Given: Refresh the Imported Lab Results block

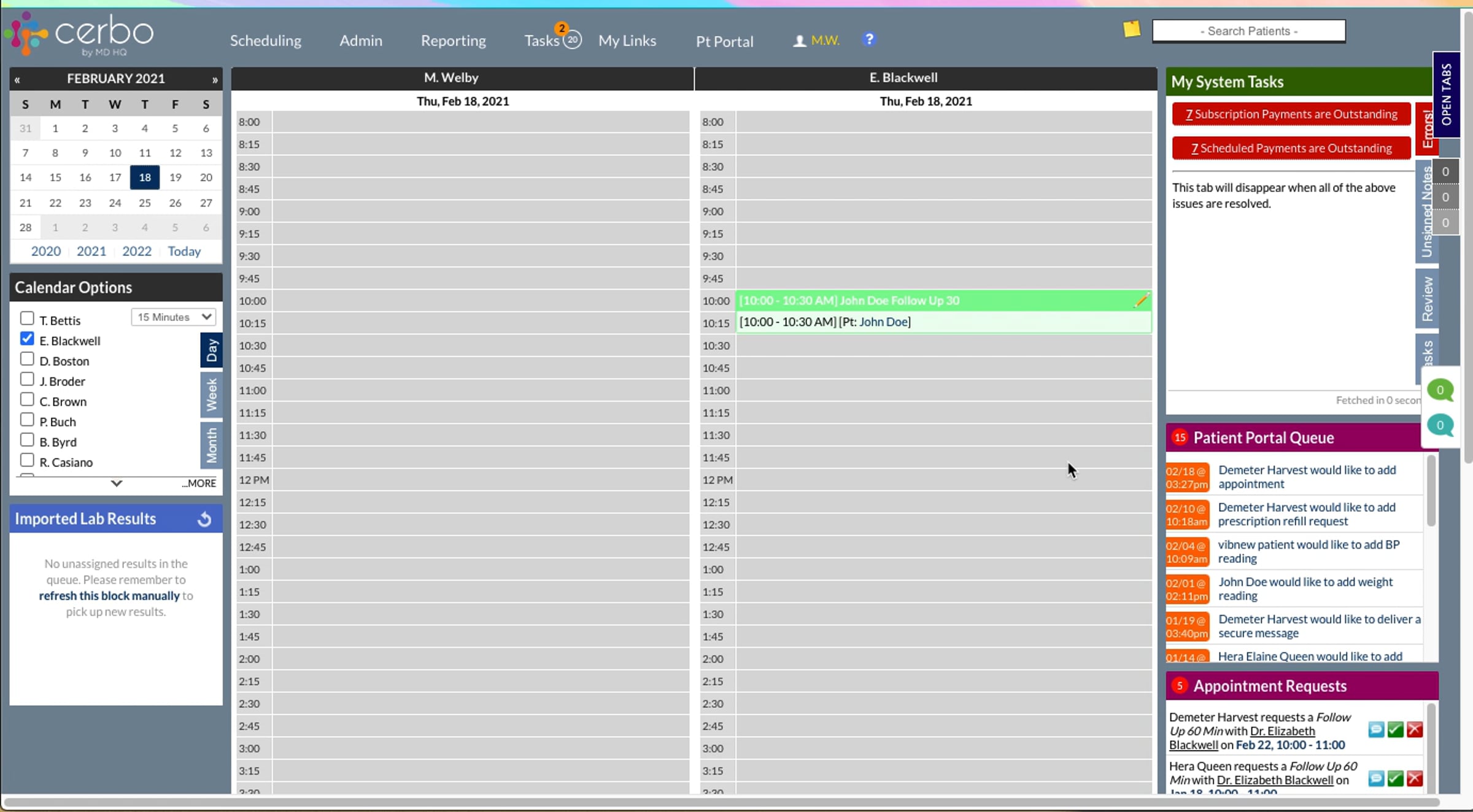Looking at the screenshot, I should (x=205, y=519).
